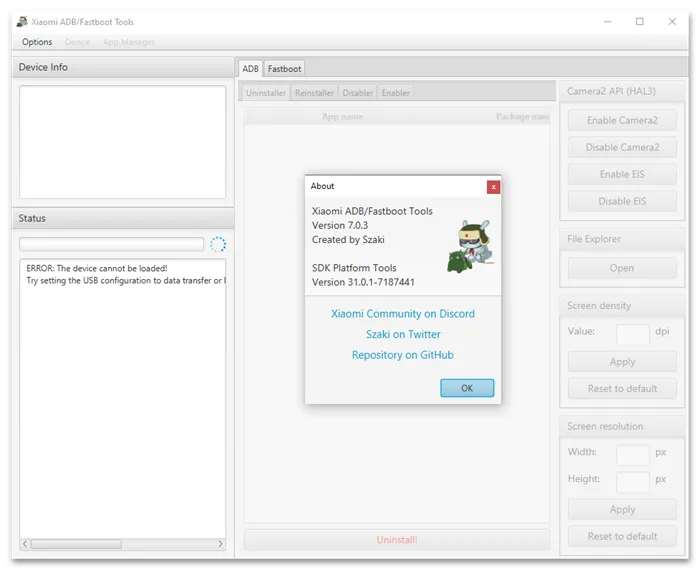700x570 pixels.
Task: Open the Device menu
Action: [x=77, y=42]
